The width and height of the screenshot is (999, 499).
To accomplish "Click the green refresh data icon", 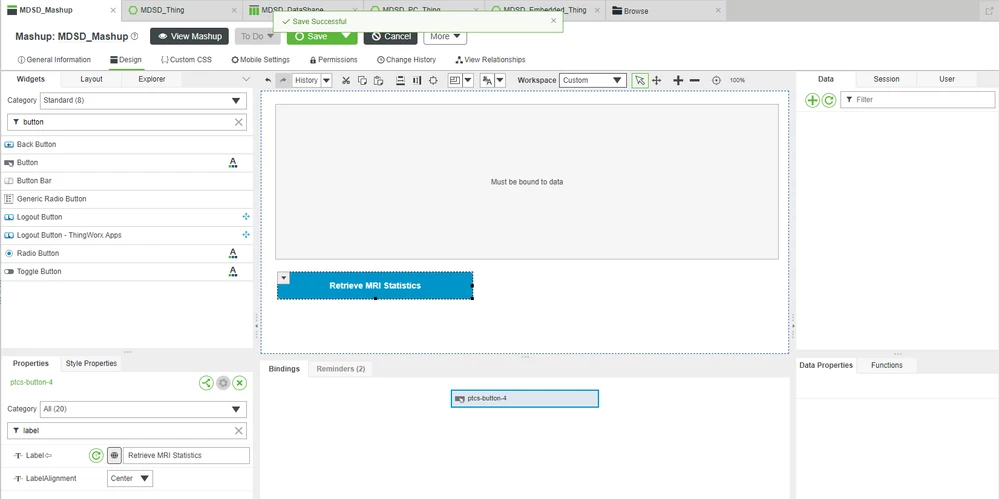I will (x=828, y=100).
